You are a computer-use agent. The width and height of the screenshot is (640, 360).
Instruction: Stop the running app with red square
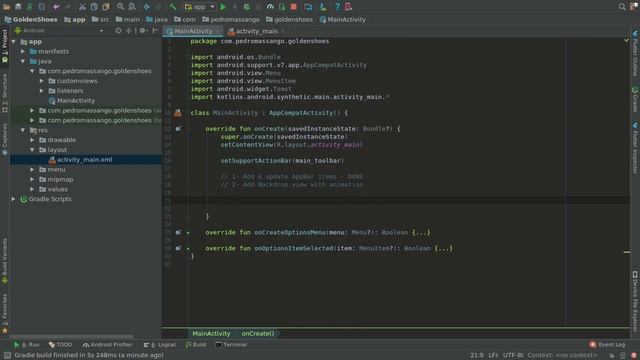[293, 7]
